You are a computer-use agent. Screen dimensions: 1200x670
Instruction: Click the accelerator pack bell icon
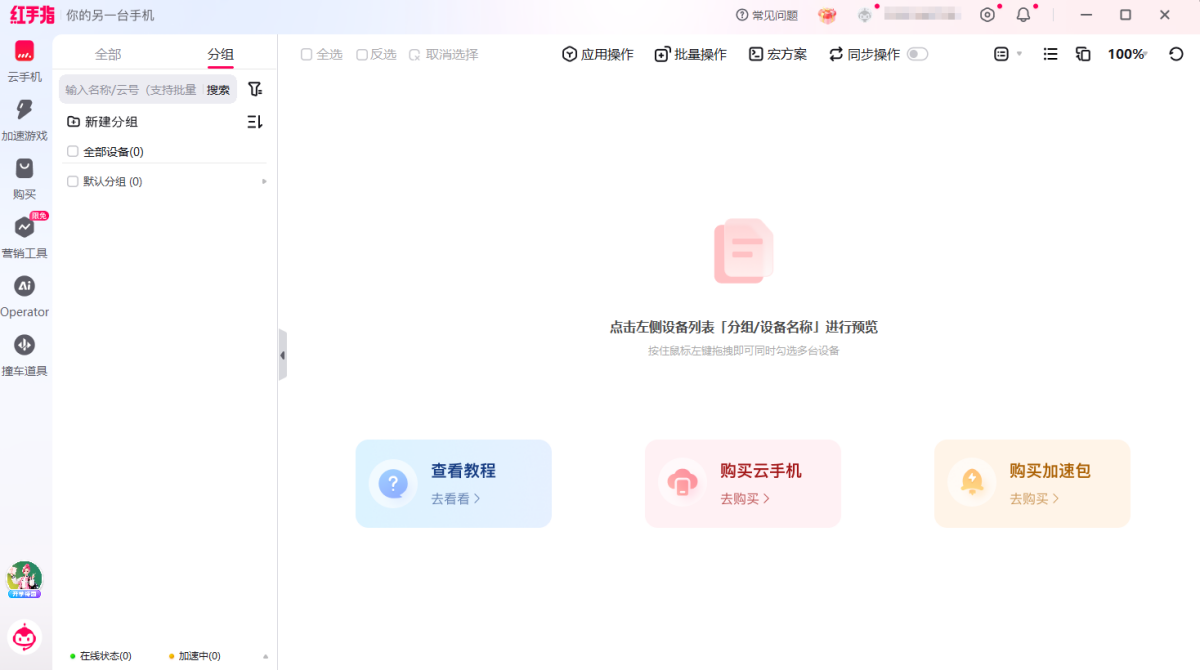[972, 484]
